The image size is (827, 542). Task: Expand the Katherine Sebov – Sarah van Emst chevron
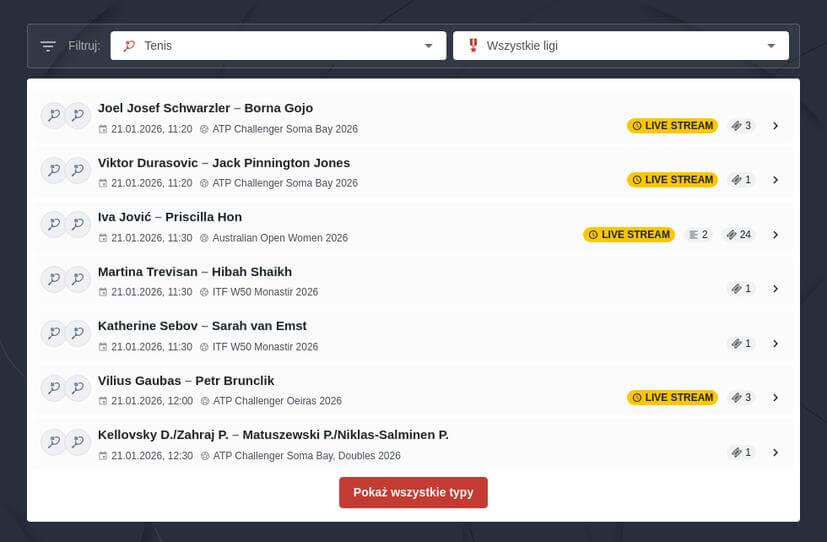(x=775, y=344)
